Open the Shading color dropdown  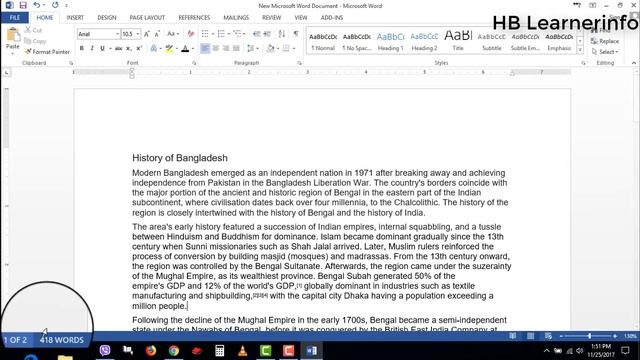(x=278, y=49)
